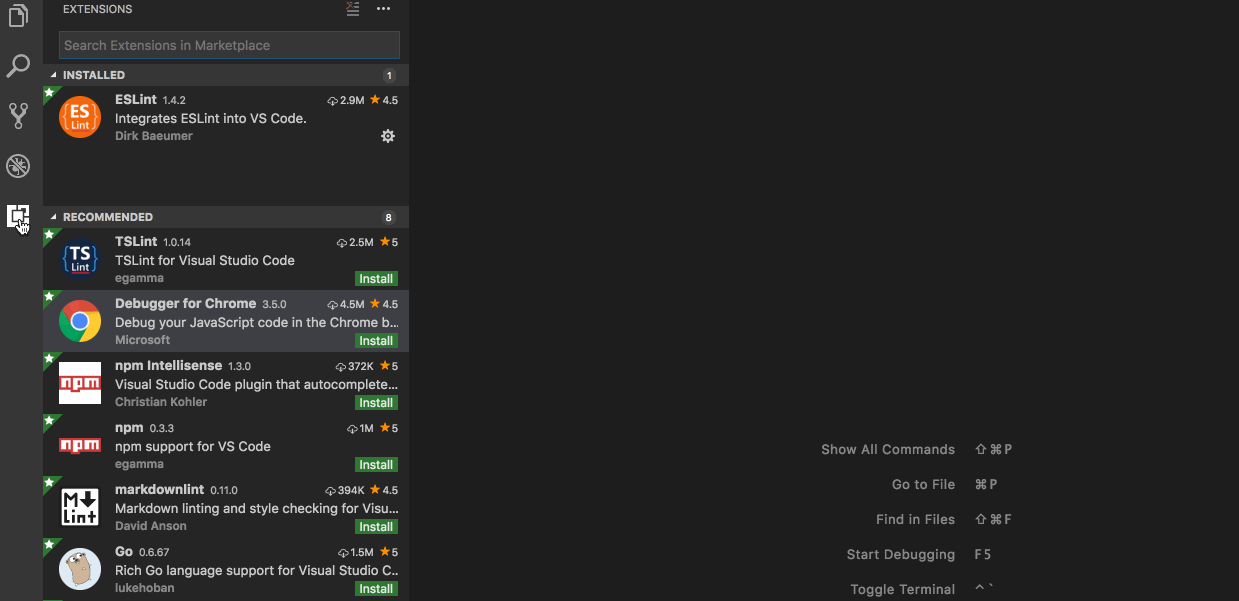This screenshot has height=601, width=1239.
Task: Click the Go gopher extension icon
Action: pos(80,569)
